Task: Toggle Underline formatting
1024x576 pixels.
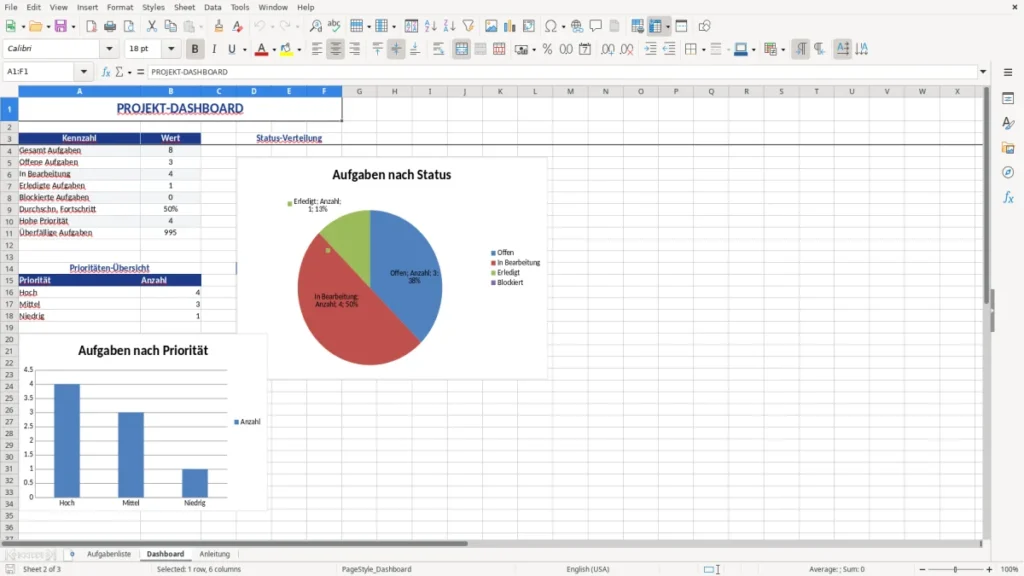Action: (x=231, y=49)
